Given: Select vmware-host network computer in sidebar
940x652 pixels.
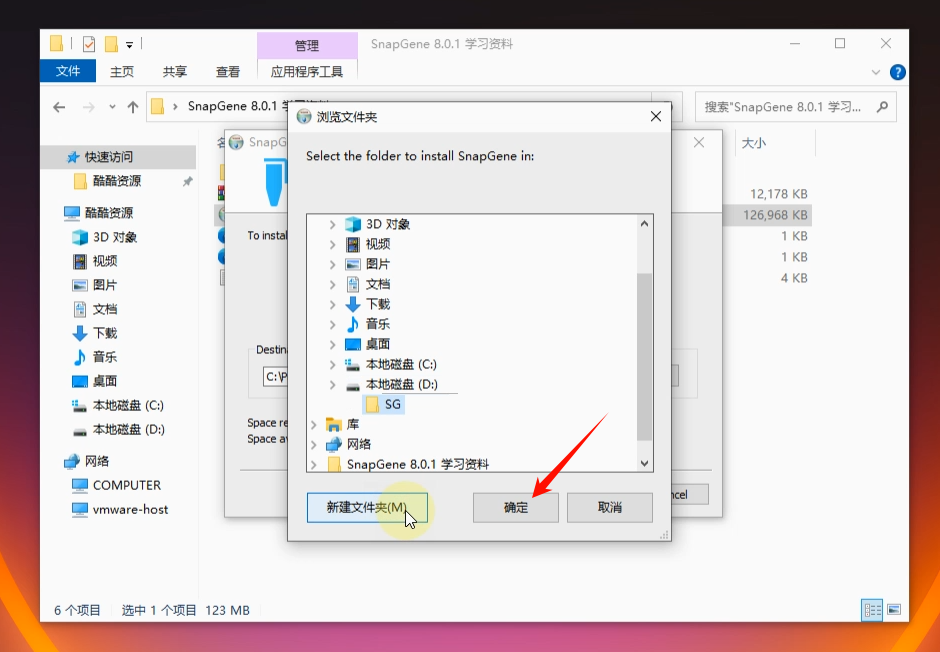Looking at the screenshot, I should [130, 509].
